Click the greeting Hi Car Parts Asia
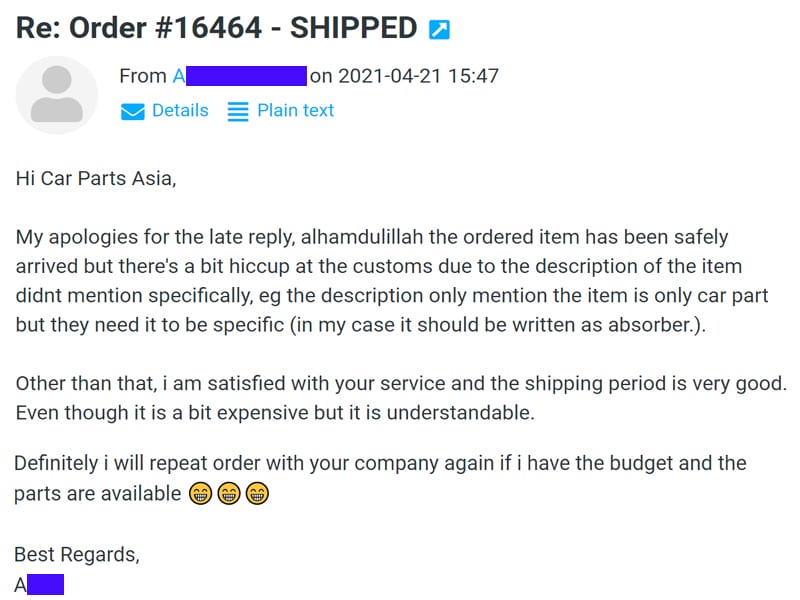 tap(96, 179)
